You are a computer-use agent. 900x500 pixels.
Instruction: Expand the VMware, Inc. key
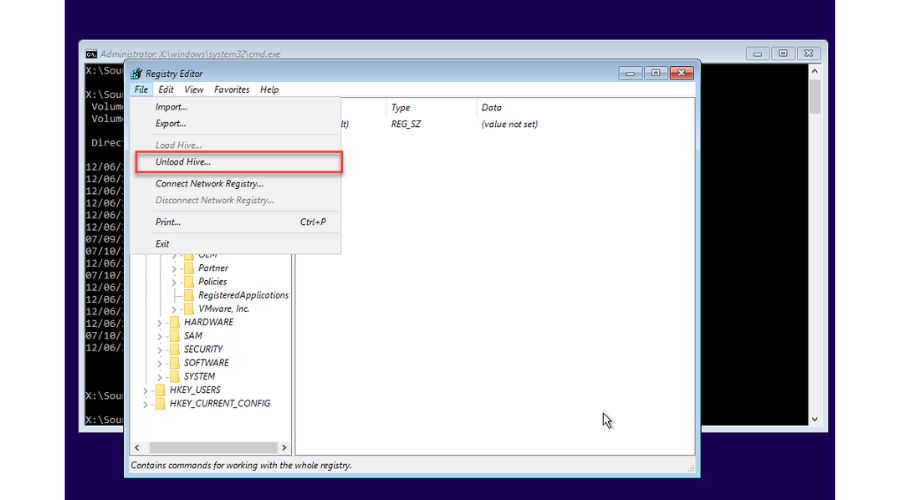click(x=174, y=309)
